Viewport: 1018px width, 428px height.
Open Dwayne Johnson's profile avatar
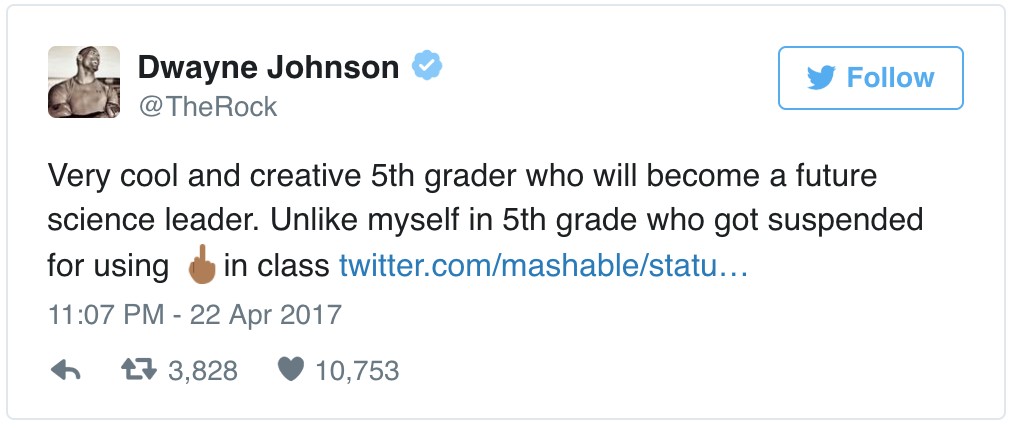[84, 82]
